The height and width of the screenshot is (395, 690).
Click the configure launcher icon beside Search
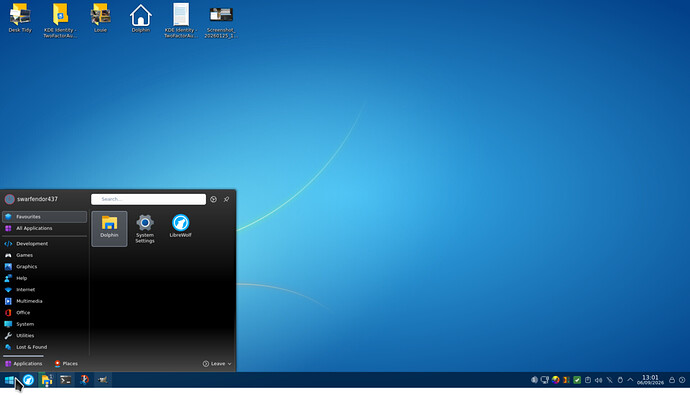[213, 199]
